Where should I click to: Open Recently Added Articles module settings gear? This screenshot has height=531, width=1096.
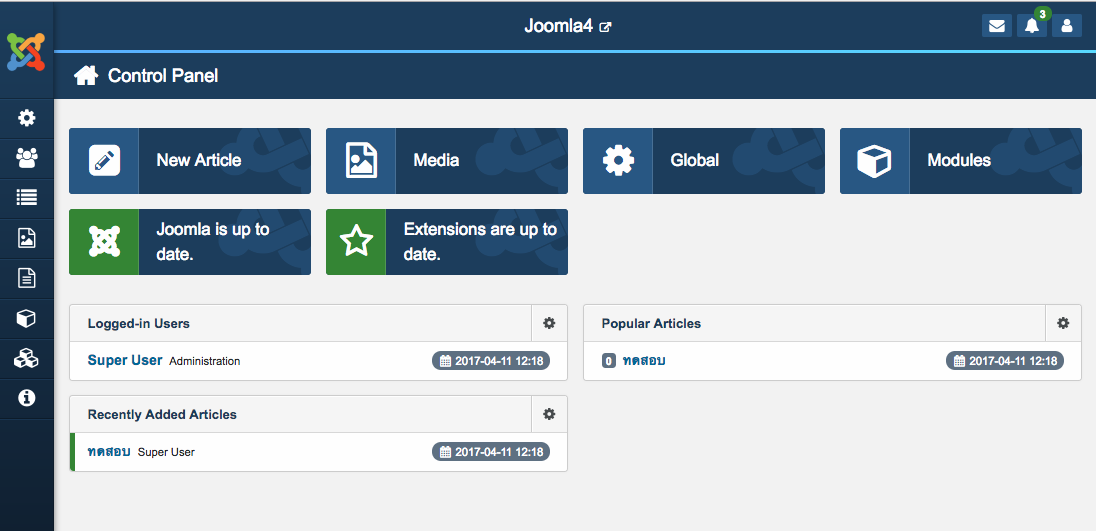549,414
